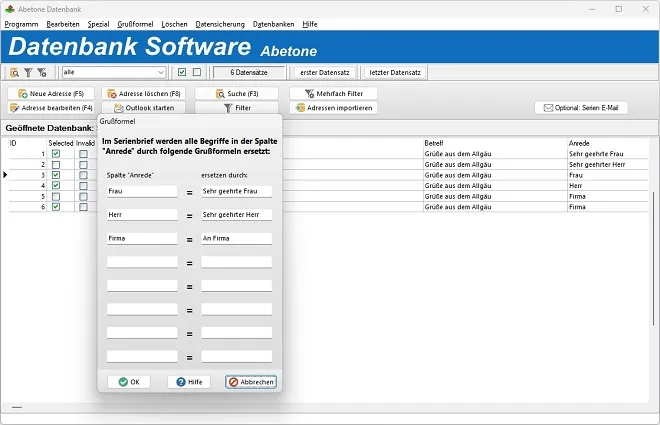Toggle Selected checkbox for row 2
The height and width of the screenshot is (425, 660).
[x=56, y=165]
